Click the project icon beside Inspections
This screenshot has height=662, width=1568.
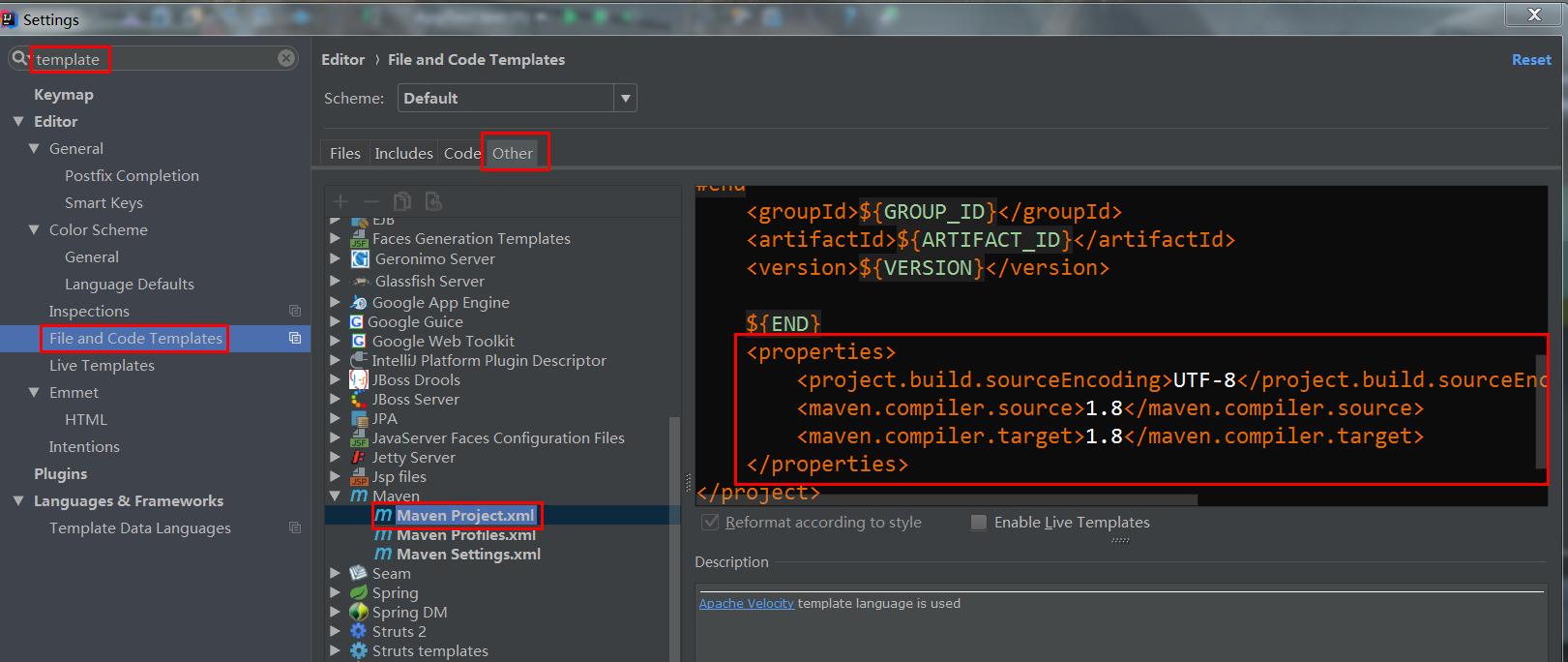coord(295,311)
